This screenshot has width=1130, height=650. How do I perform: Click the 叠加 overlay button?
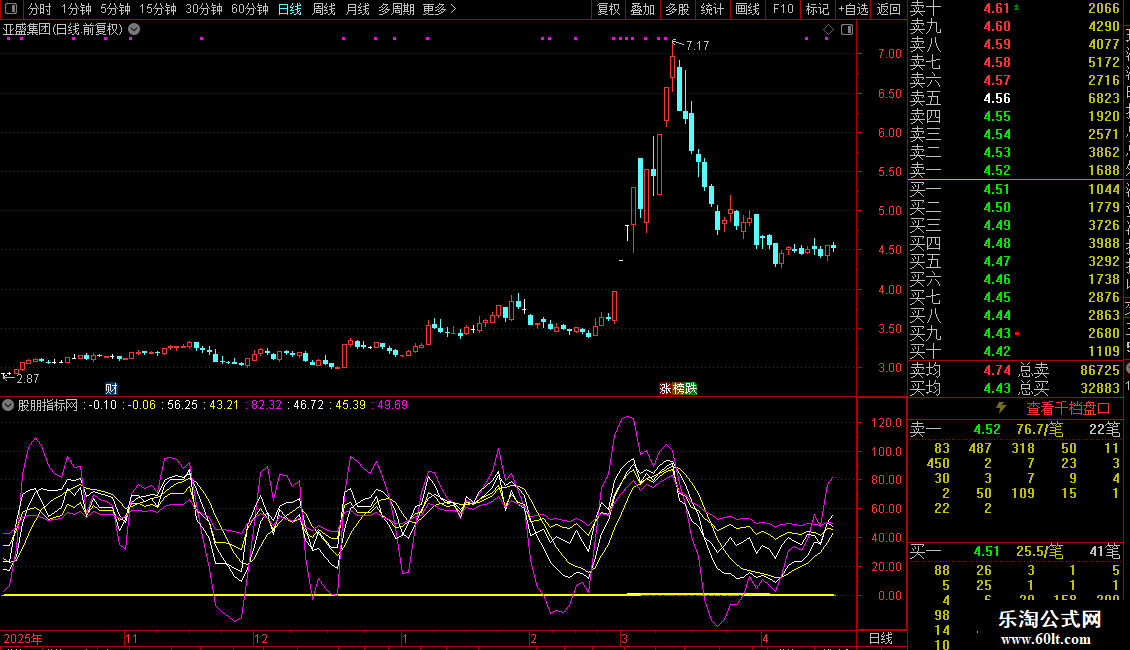[643, 9]
